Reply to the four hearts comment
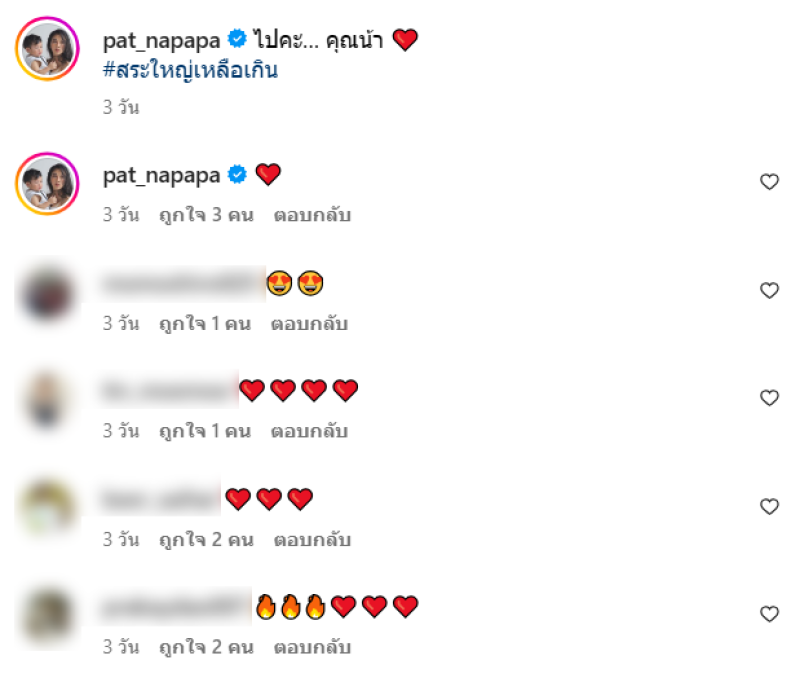 [x=309, y=431]
